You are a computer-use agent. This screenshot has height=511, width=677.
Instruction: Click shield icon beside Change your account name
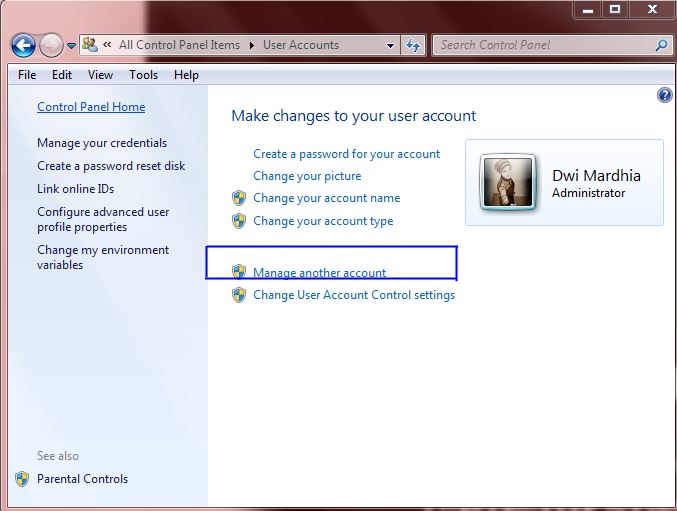tap(239, 198)
